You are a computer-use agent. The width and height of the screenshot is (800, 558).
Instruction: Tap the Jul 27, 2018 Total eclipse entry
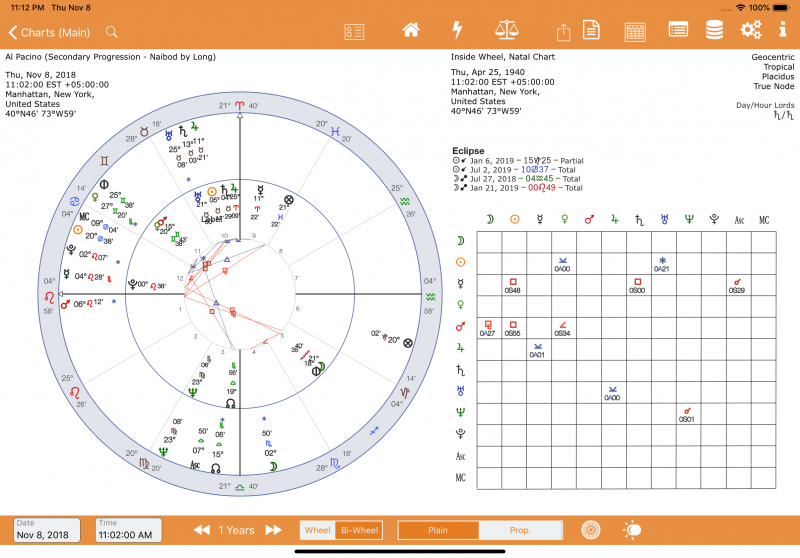(x=516, y=179)
